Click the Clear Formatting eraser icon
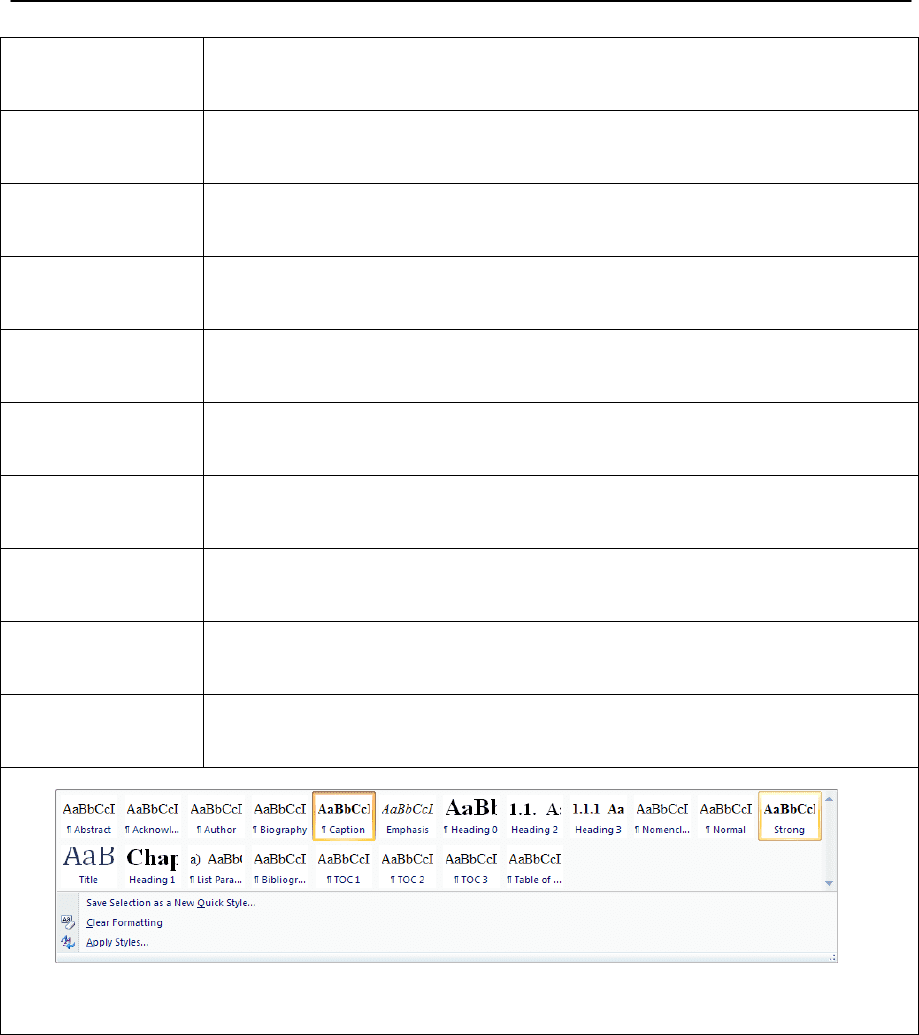 tap(68, 922)
